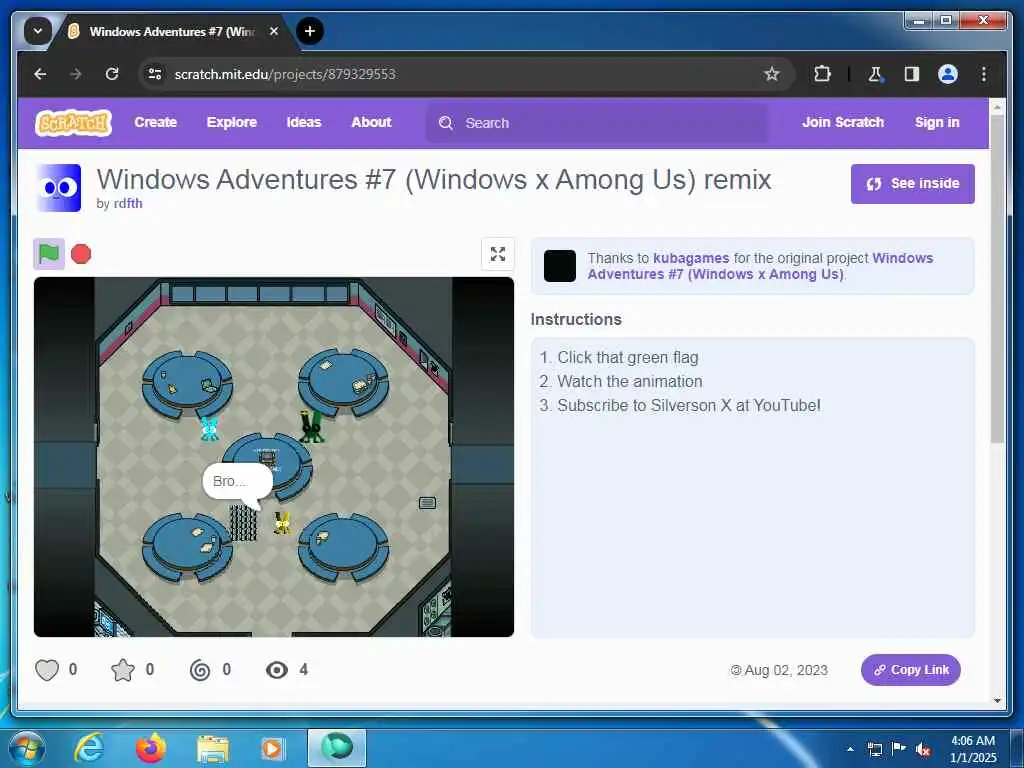Screen dimensions: 1024x768
Task: Click the views eye icon
Action: pyautogui.click(x=277, y=670)
